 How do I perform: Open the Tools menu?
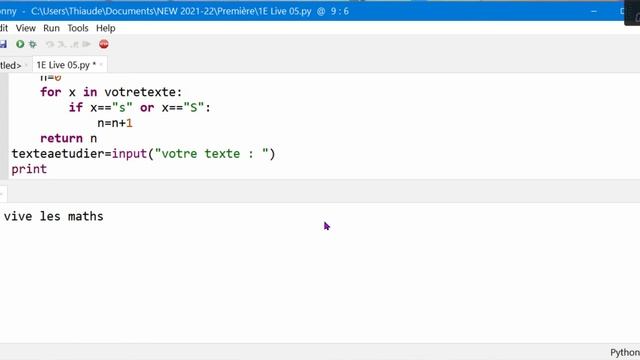click(x=78, y=28)
